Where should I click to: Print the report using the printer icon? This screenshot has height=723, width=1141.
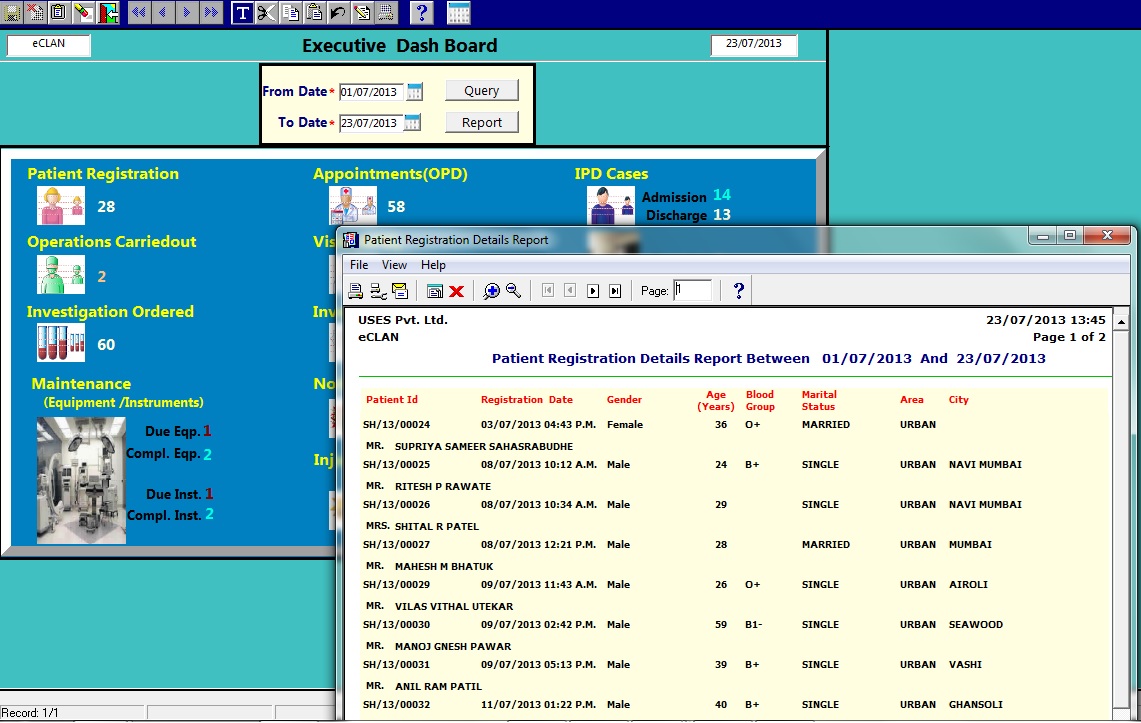[x=355, y=291]
